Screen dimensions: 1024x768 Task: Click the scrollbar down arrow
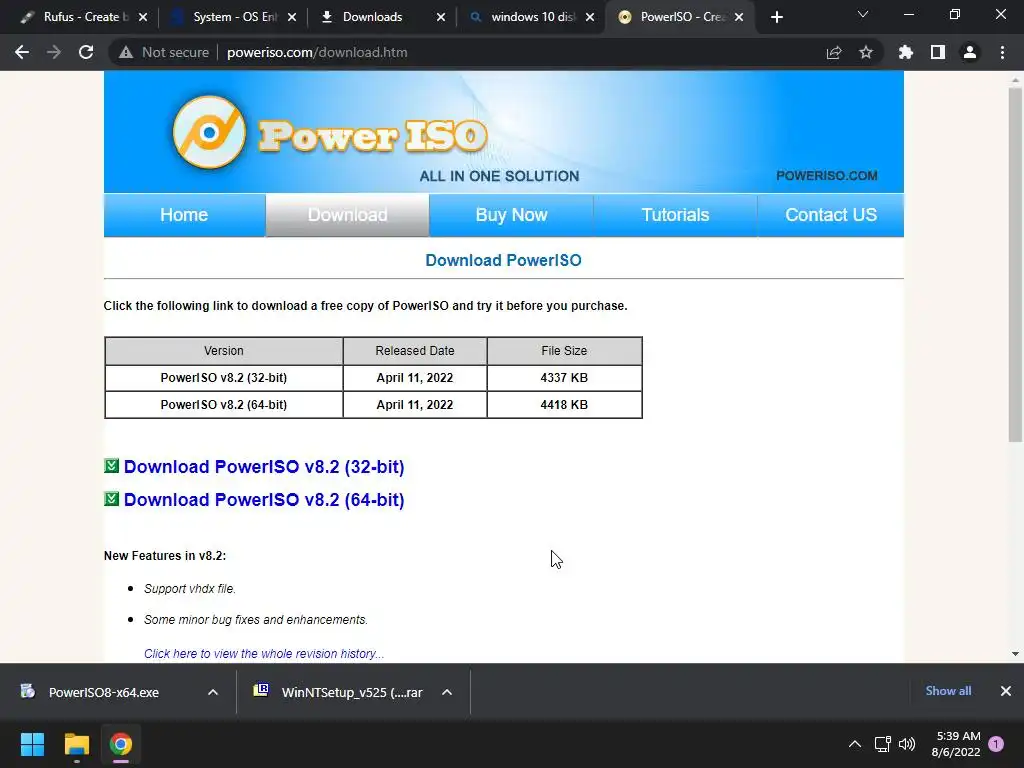click(1015, 654)
